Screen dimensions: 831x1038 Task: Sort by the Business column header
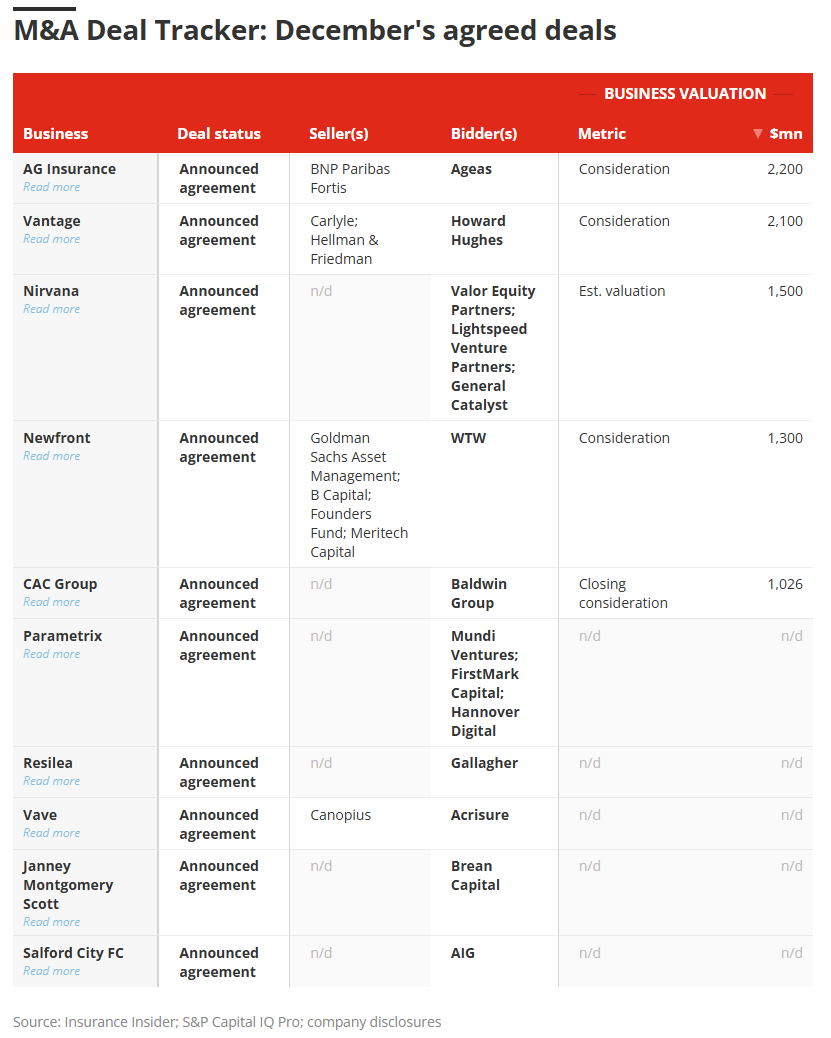click(56, 134)
